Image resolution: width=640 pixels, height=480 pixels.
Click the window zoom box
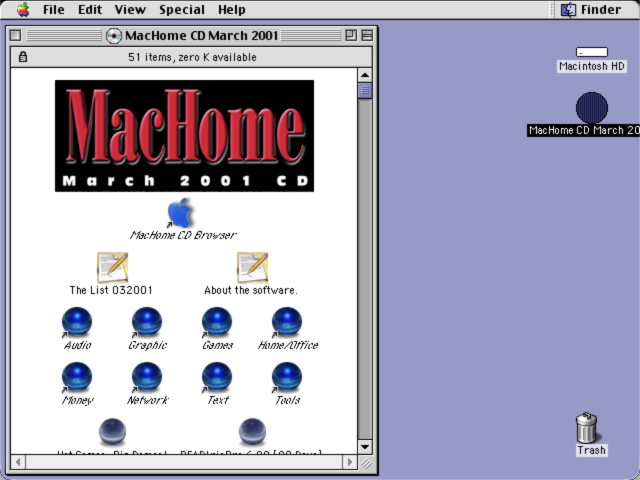(351, 36)
